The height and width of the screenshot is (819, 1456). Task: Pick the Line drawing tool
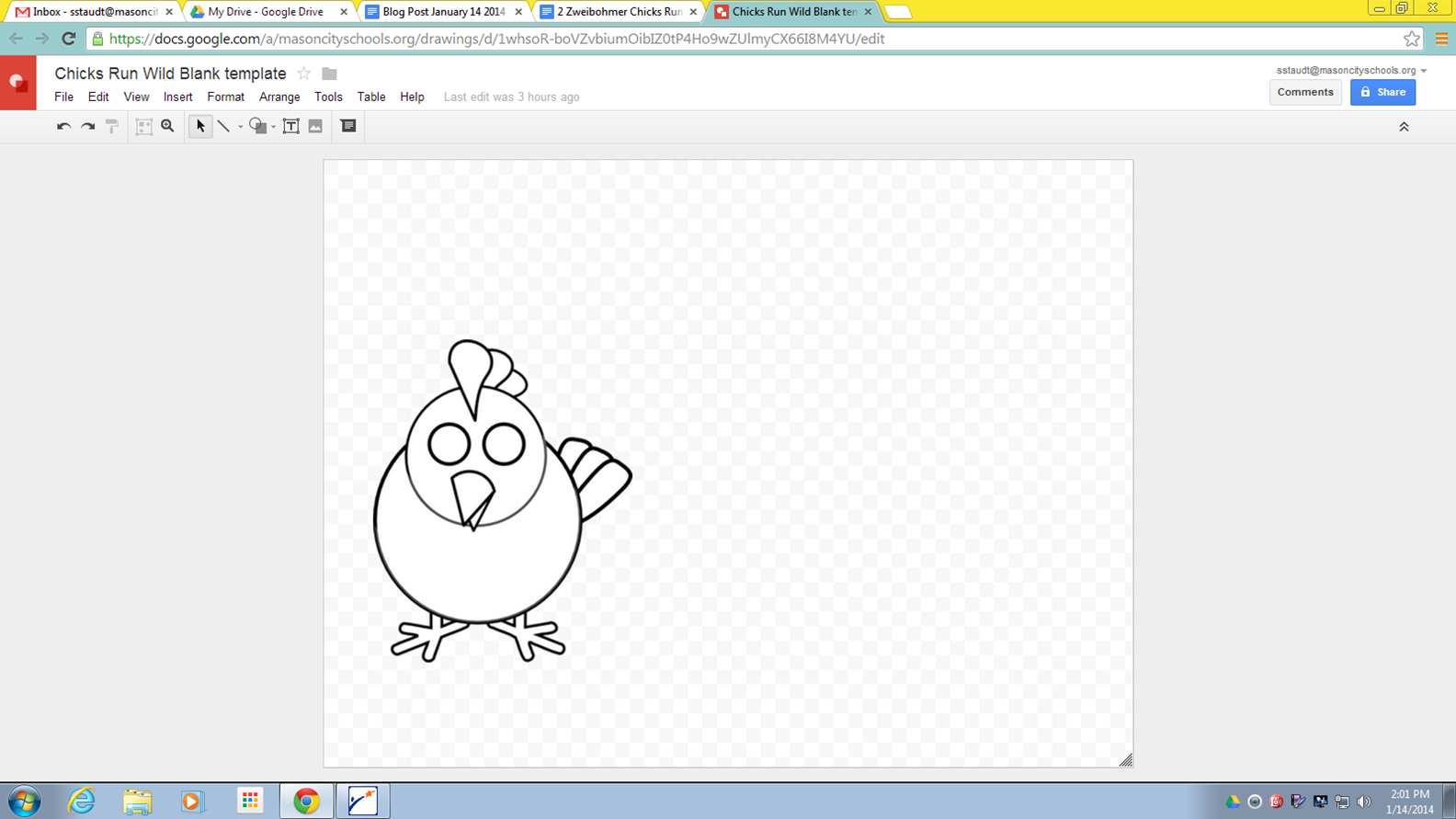[223, 126]
